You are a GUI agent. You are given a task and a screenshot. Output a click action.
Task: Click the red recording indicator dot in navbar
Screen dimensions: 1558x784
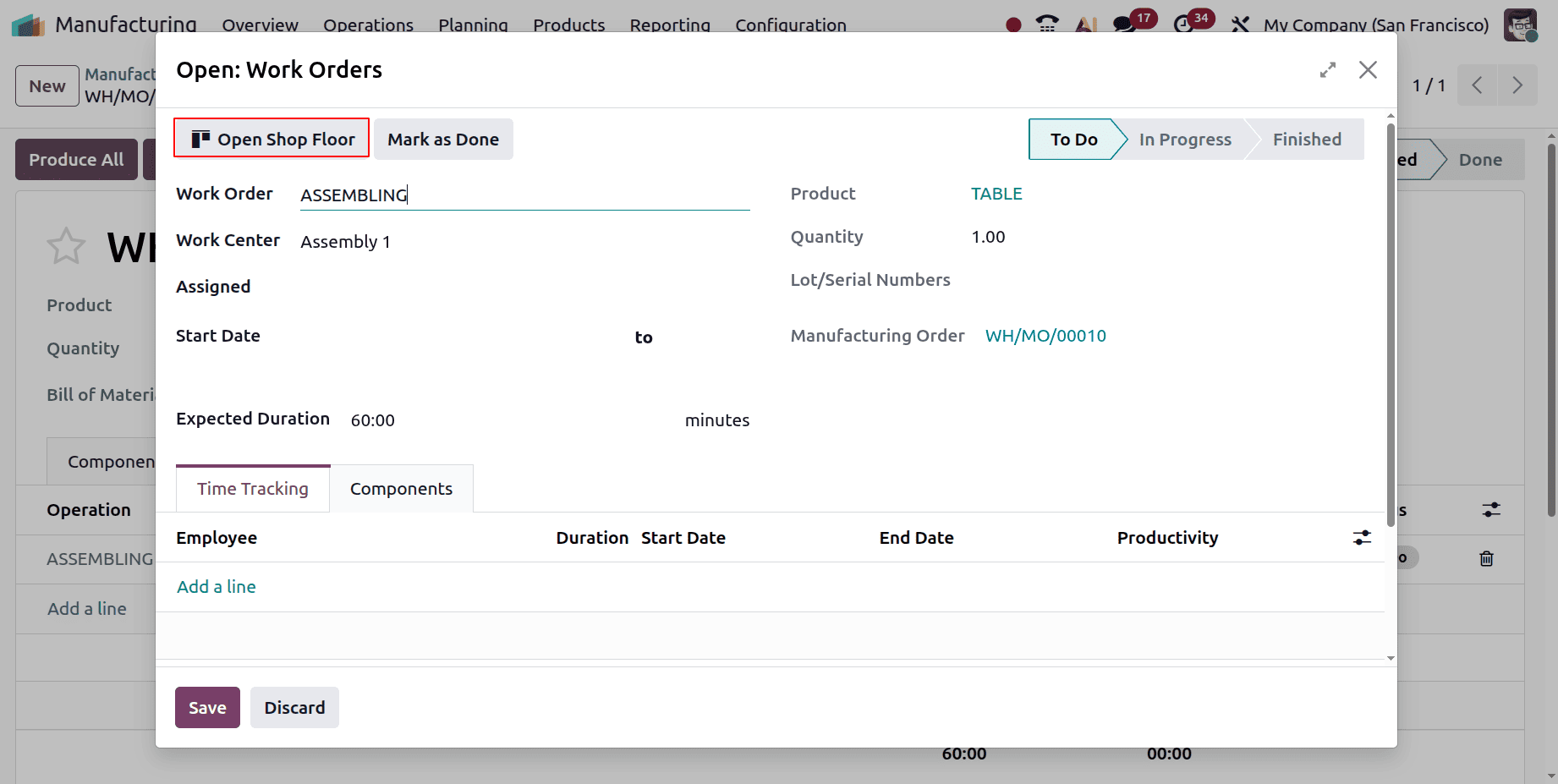point(1013,25)
